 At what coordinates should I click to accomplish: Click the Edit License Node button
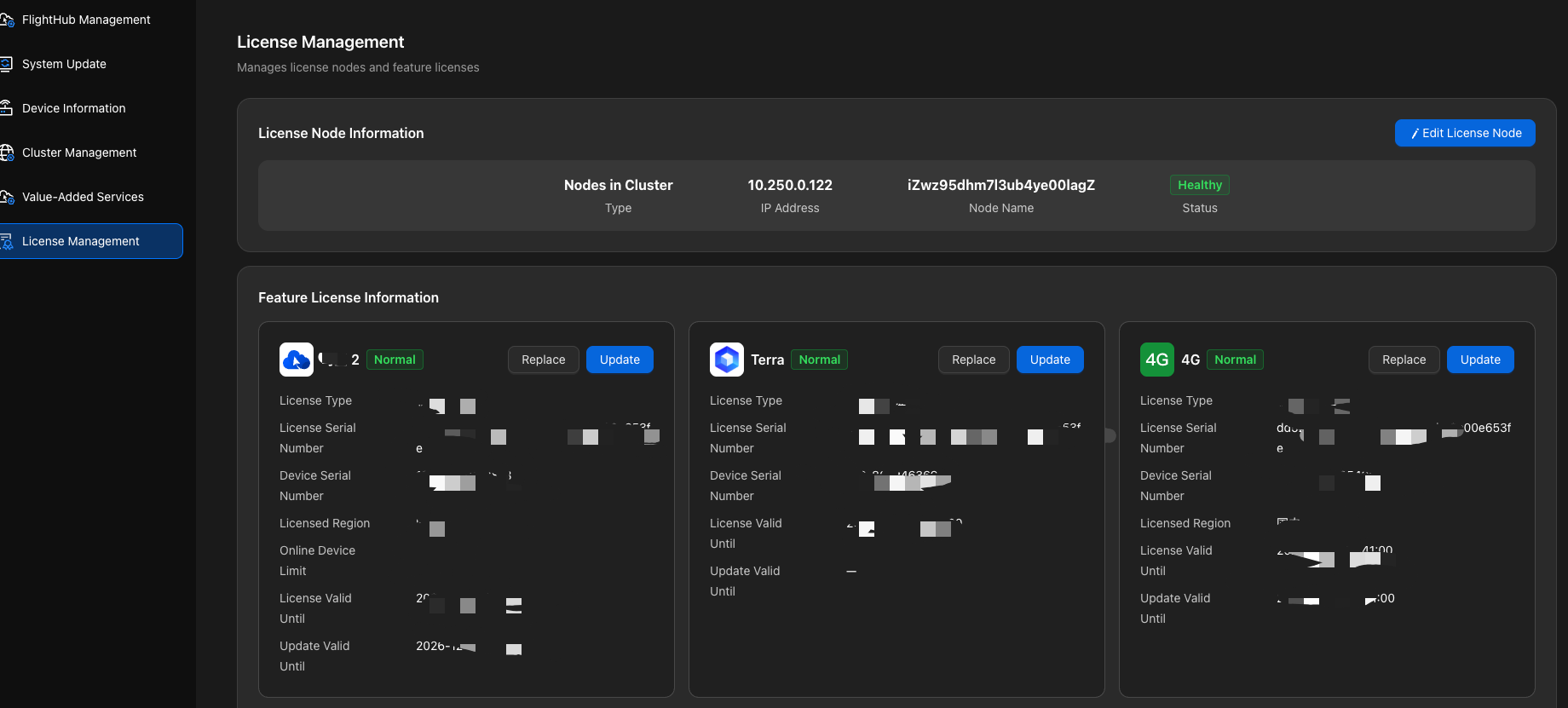pos(1465,133)
